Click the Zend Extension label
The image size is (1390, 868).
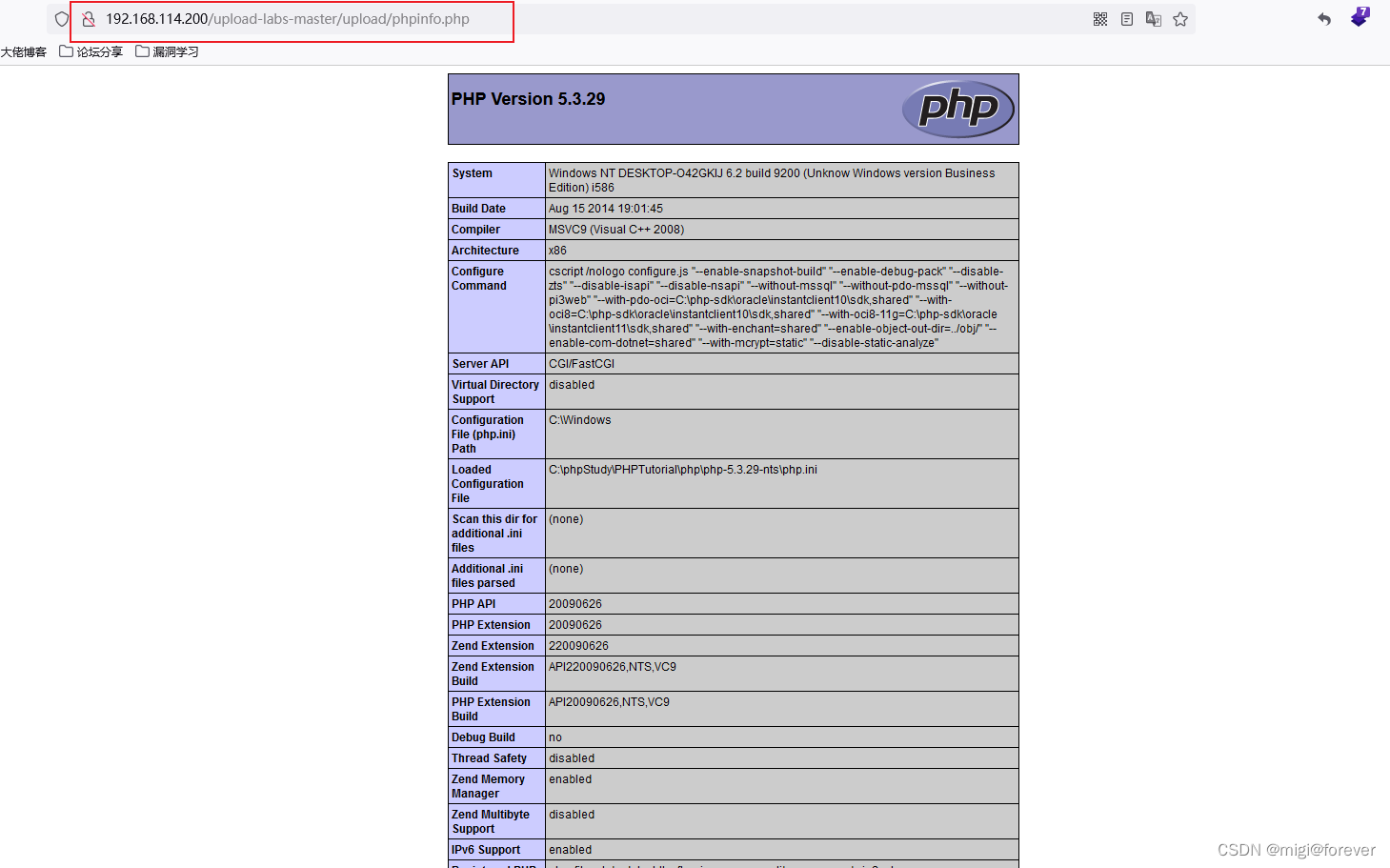coord(493,646)
